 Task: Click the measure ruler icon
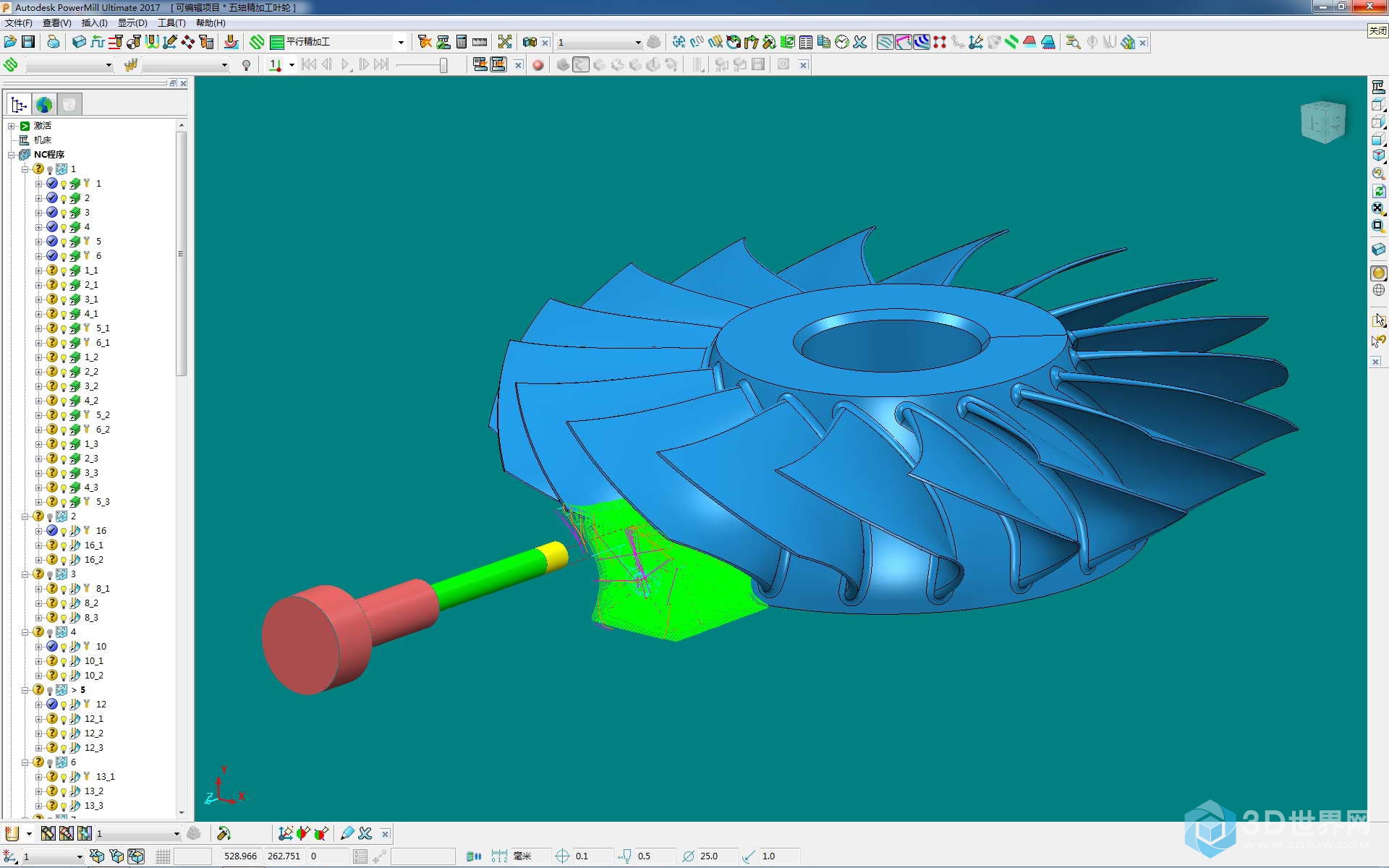click(x=480, y=42)
